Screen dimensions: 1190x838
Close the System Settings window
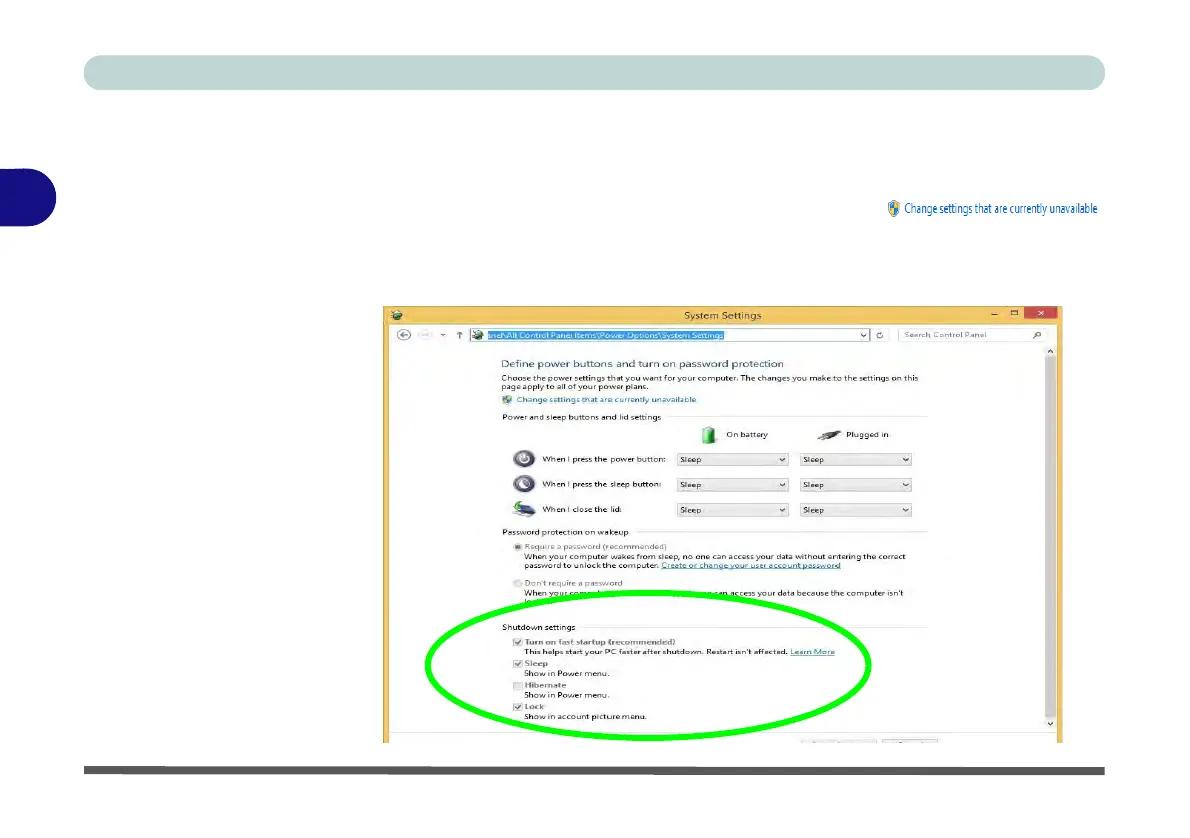coord(1040,313)
